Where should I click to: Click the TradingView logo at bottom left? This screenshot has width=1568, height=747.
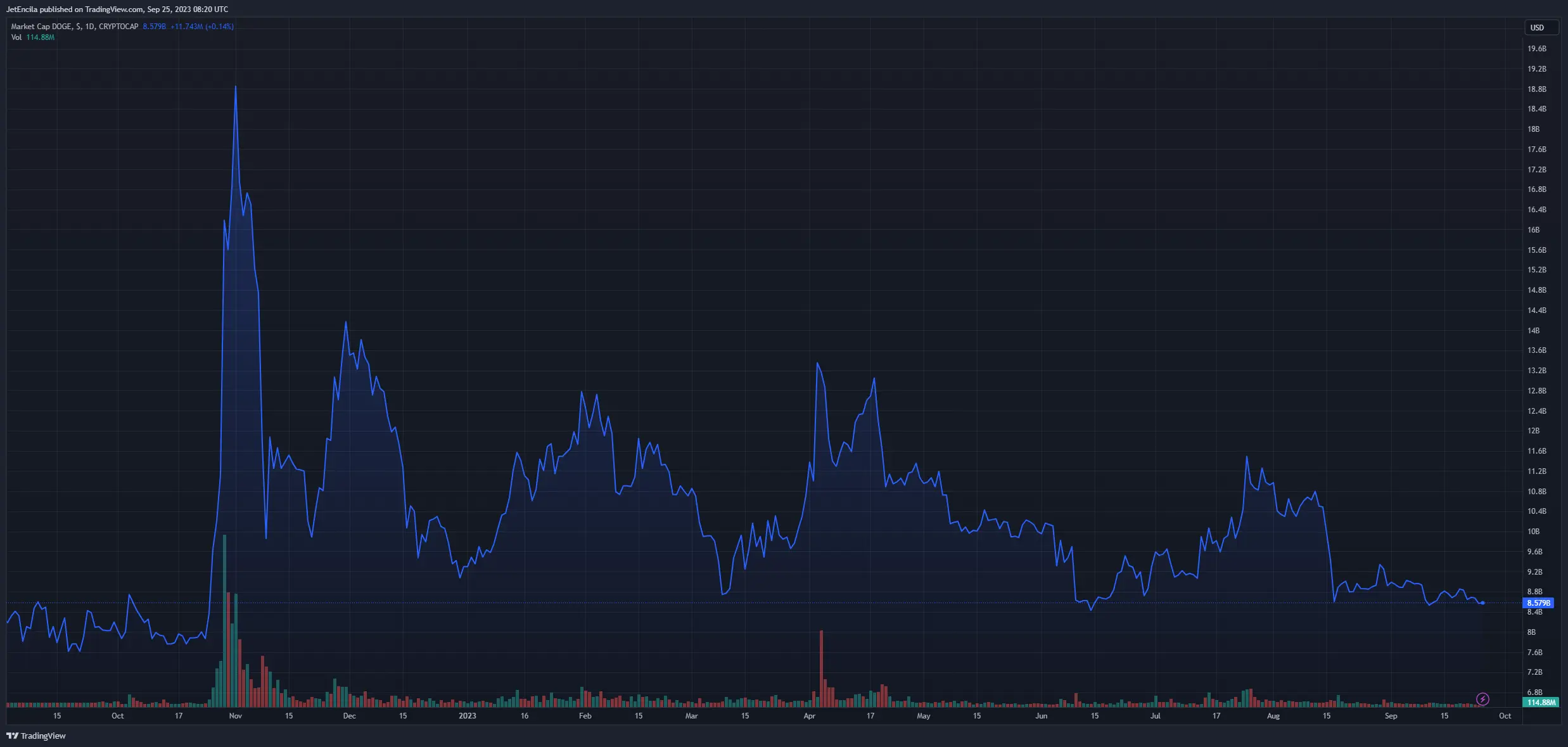pos(36,736)
